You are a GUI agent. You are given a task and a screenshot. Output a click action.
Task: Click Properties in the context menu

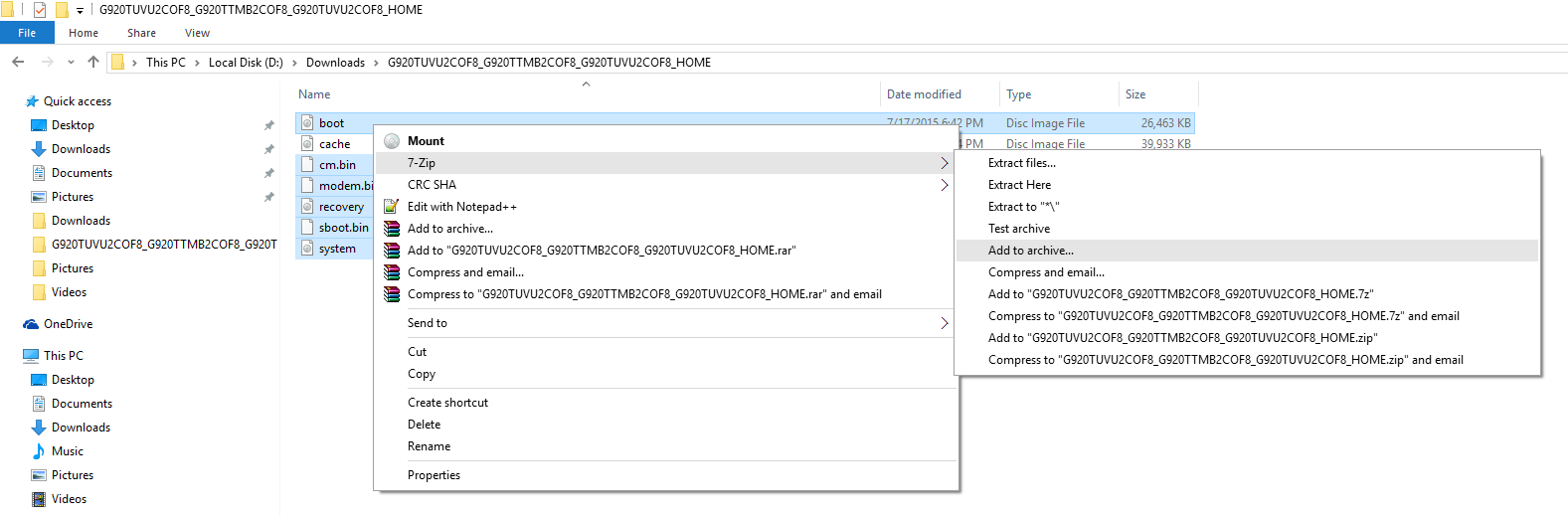(434, 475)
